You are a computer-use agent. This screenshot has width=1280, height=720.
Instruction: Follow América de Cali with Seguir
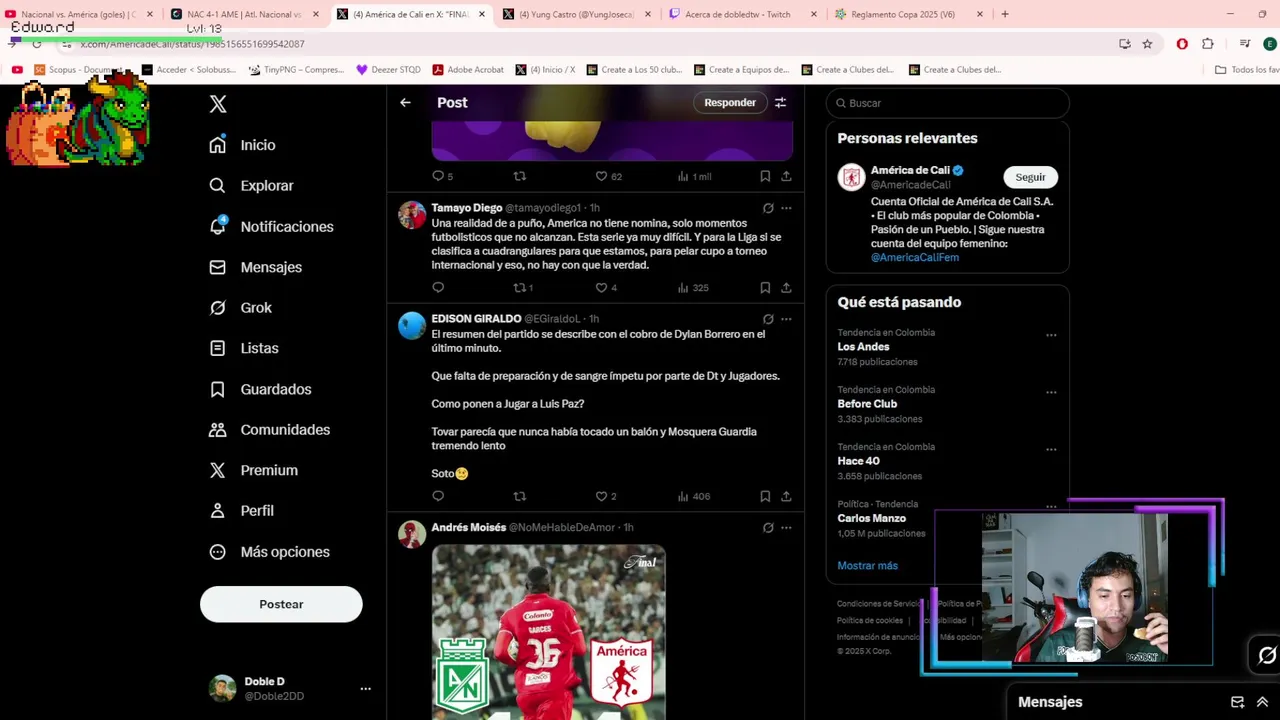1030,177
